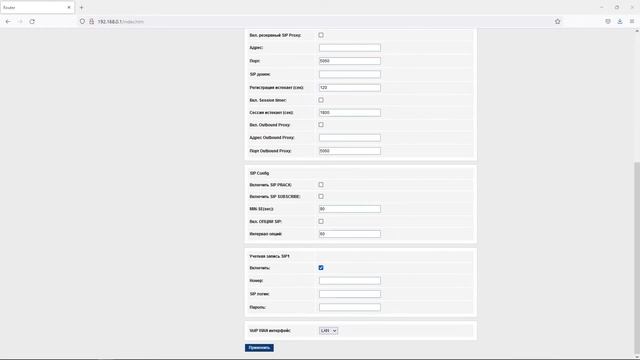Enable the reserve SIP Proxy checkbox
Screen dimensions: 640x360
[x=321, y=35]
